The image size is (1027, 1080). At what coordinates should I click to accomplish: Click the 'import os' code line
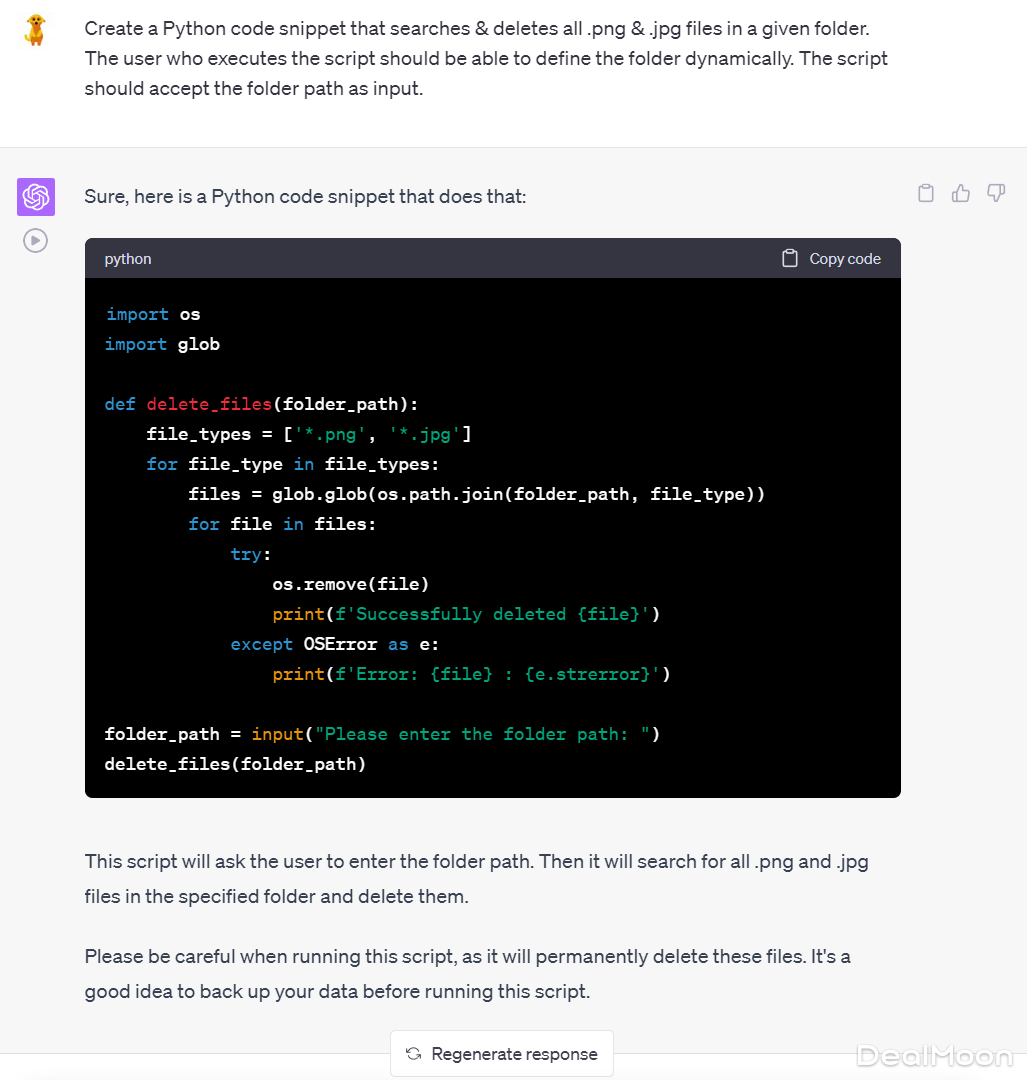(153, 314)
